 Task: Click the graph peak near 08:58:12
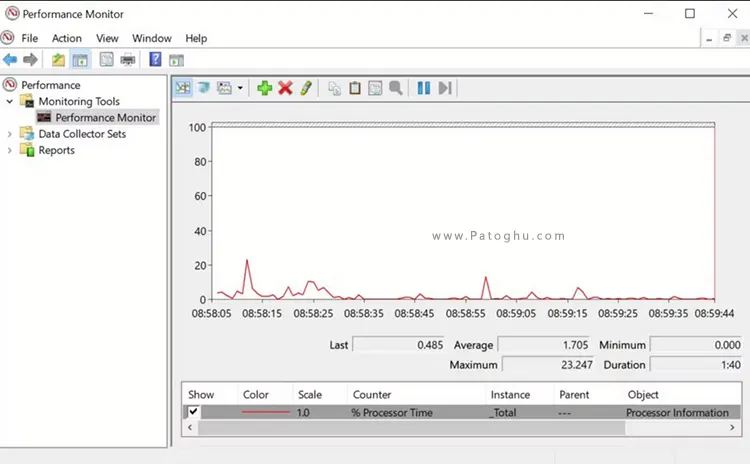[247, 261]
